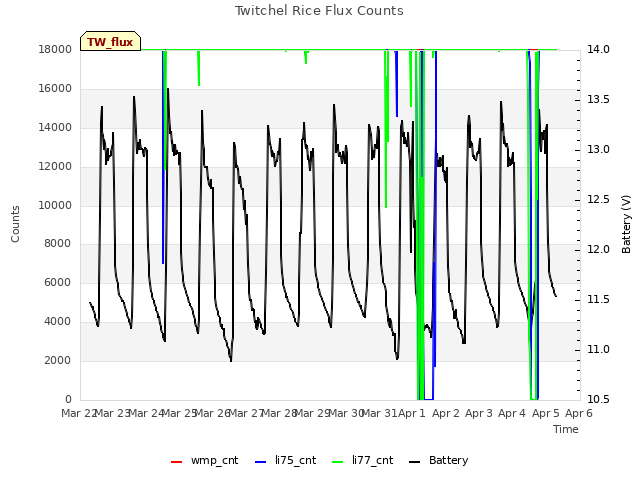640x480 pixels.
Task: Click the 14.0 battery voltage tick label
Action: (x=598, y=49)
